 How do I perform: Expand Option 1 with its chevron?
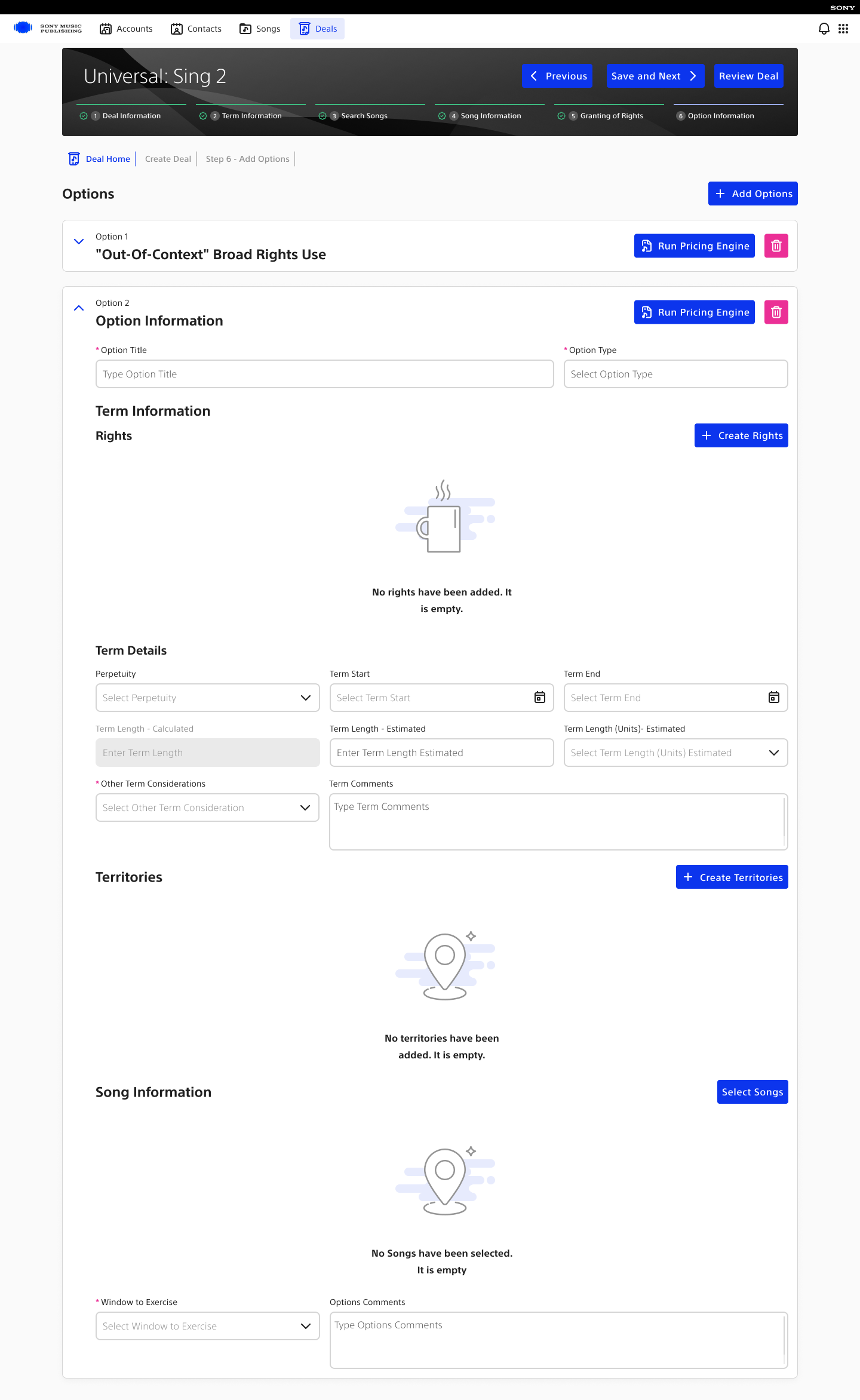coord(79,241)
